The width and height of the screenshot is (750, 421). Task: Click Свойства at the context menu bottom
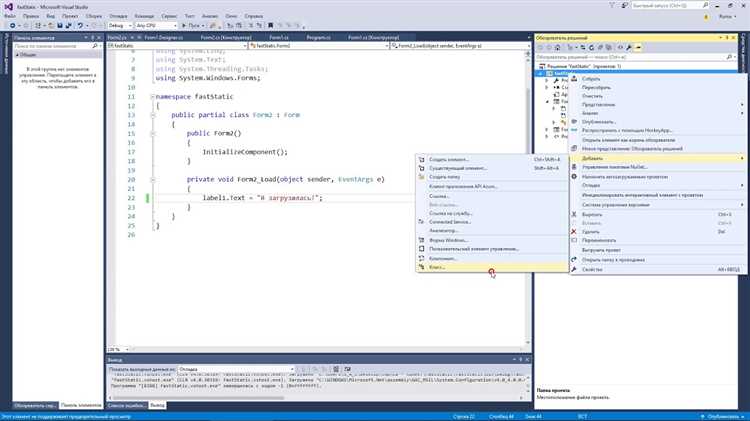[x=658, y=270]
